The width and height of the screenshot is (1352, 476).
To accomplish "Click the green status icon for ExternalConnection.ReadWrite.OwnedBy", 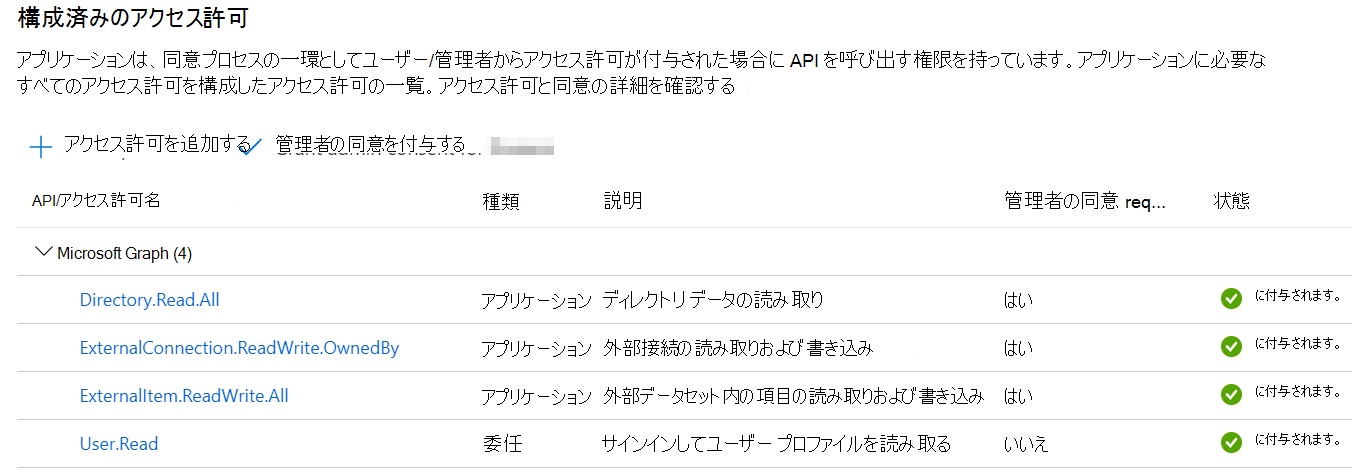I will point(1231,346).
